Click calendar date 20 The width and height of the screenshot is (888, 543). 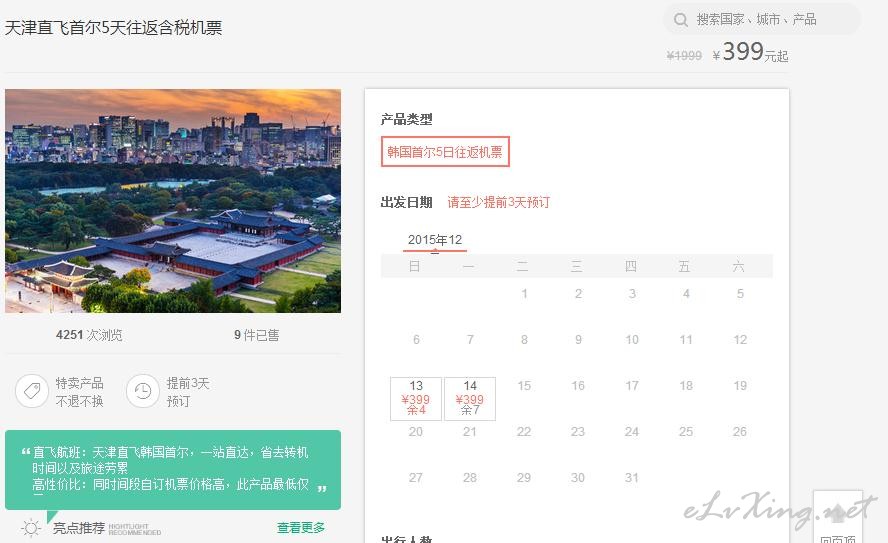[416, 431]
